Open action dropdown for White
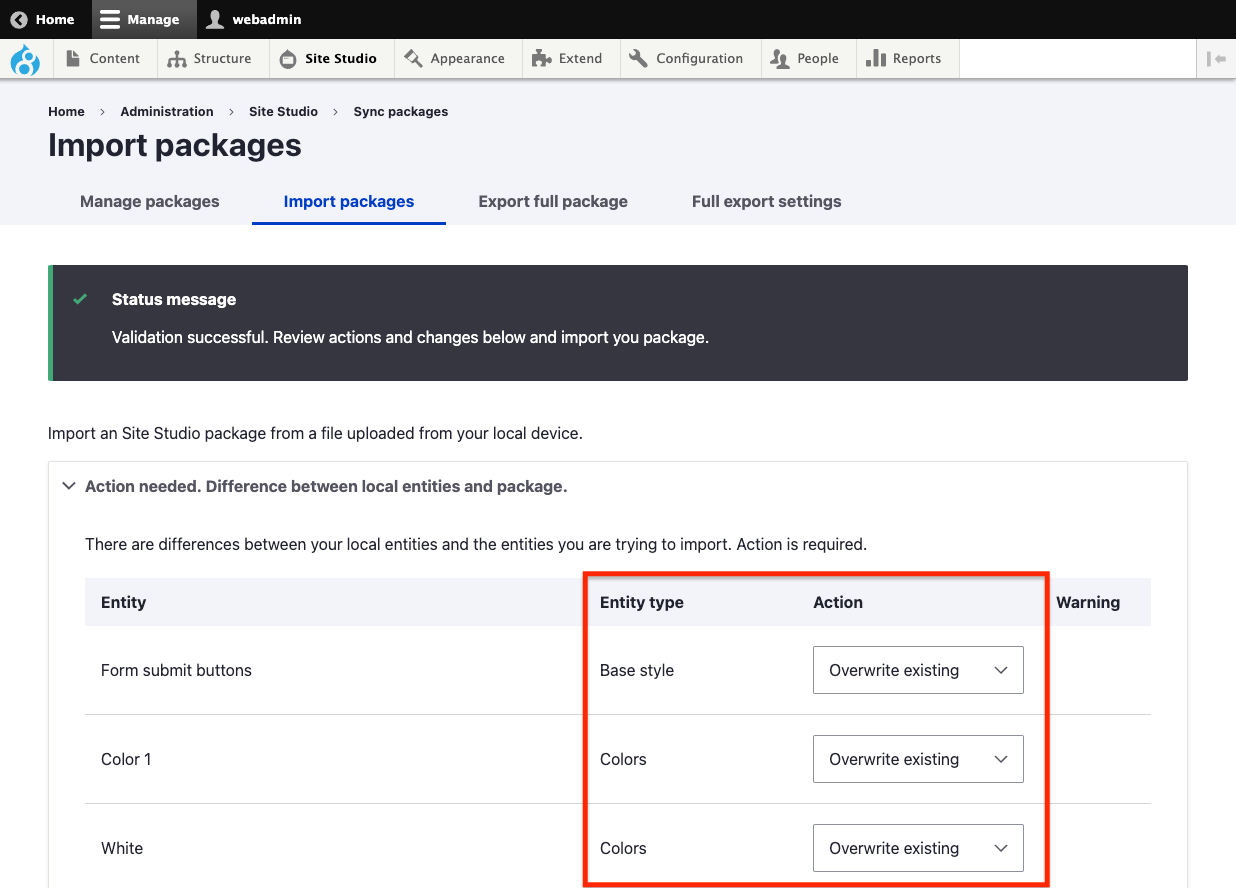 pyautogui.click(x=918, y=848)
